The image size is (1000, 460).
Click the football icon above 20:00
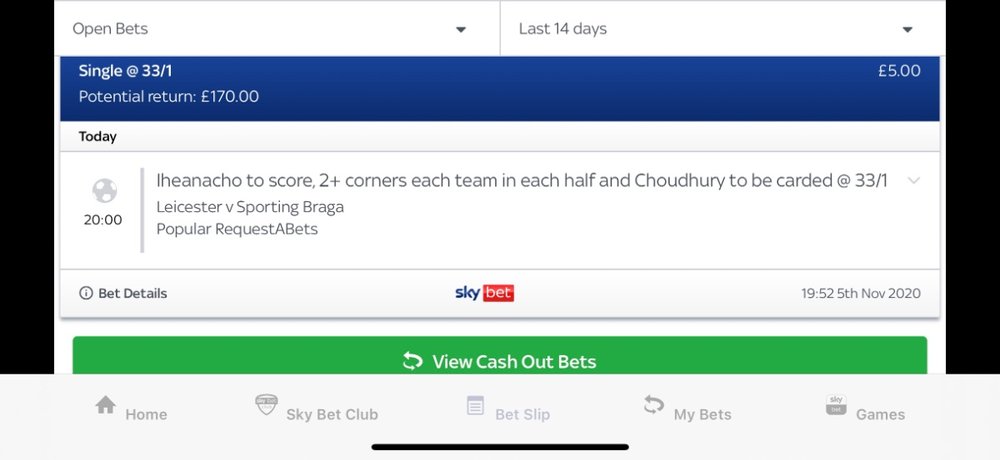(105, 190)
